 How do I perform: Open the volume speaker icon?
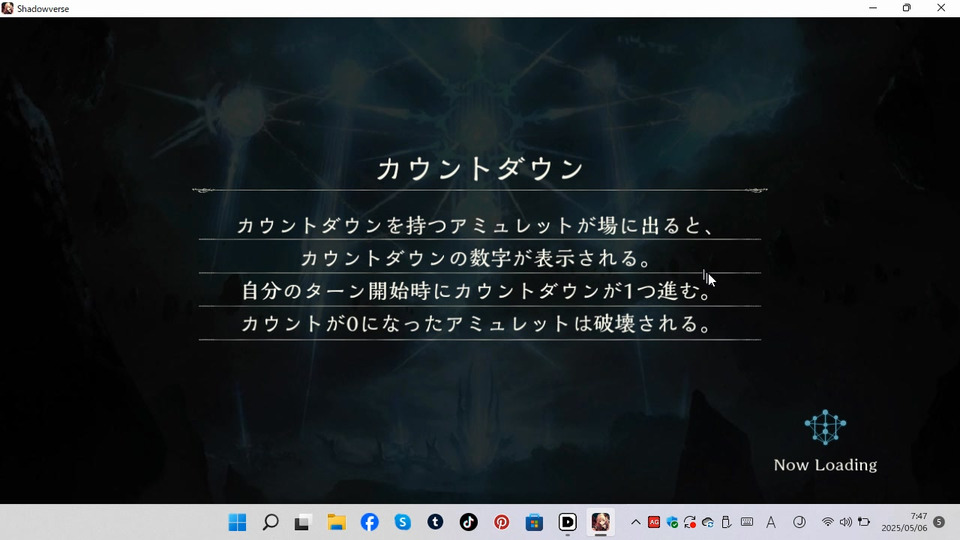coord(846,522)
